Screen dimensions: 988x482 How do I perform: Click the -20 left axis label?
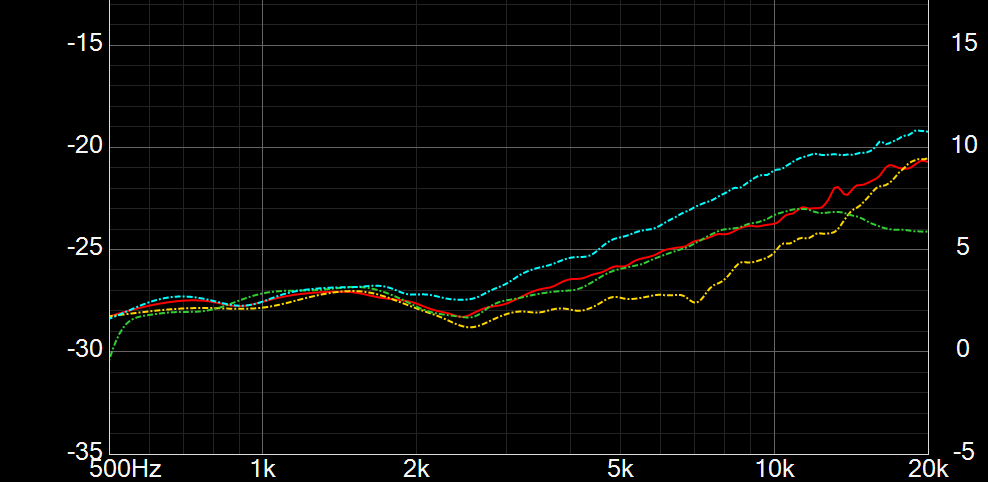pos(84,147)
